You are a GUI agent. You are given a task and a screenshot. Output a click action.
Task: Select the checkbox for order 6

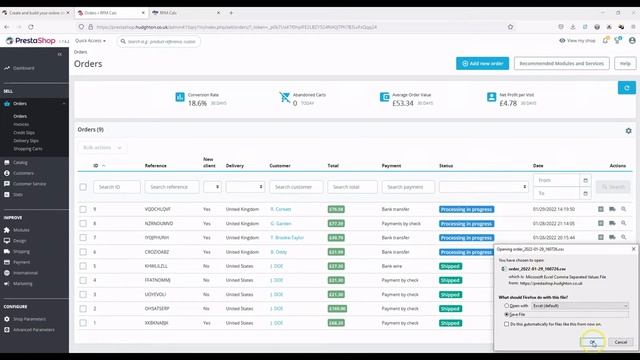83,252
